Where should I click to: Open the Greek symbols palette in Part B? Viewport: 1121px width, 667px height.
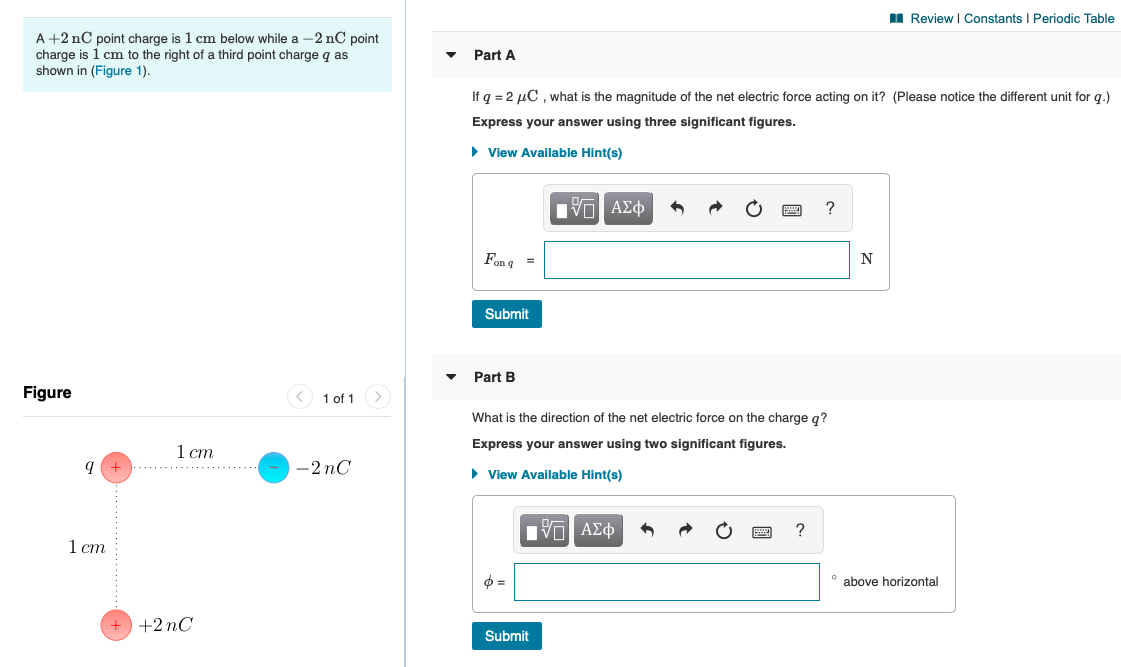(x=597, y=531)
